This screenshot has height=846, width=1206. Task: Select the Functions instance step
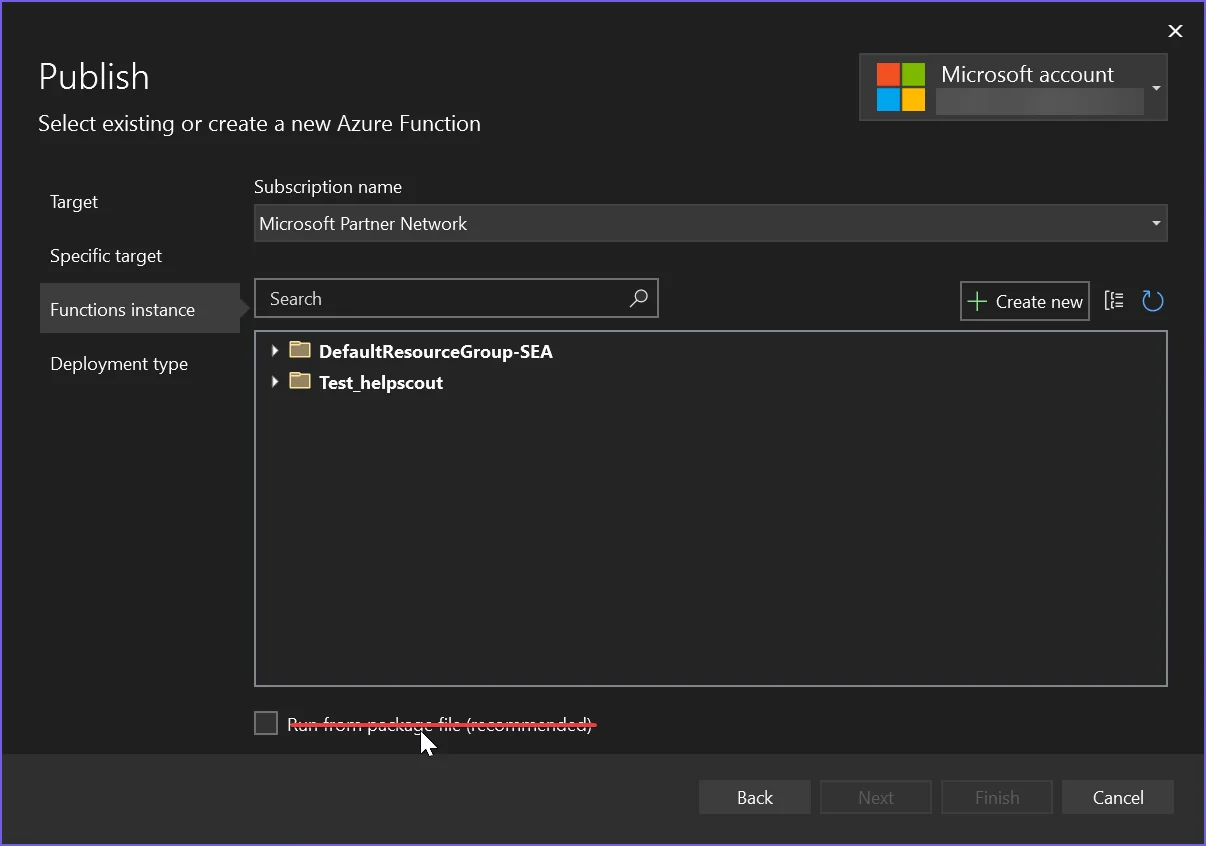(122, 310)
